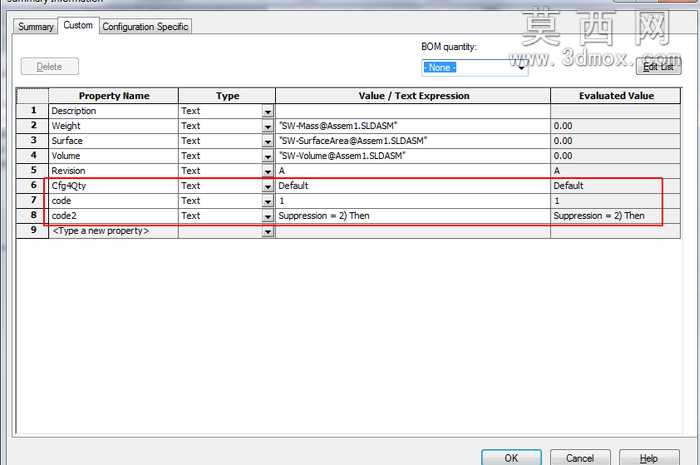Select the Custom tab

coord(78,25)
